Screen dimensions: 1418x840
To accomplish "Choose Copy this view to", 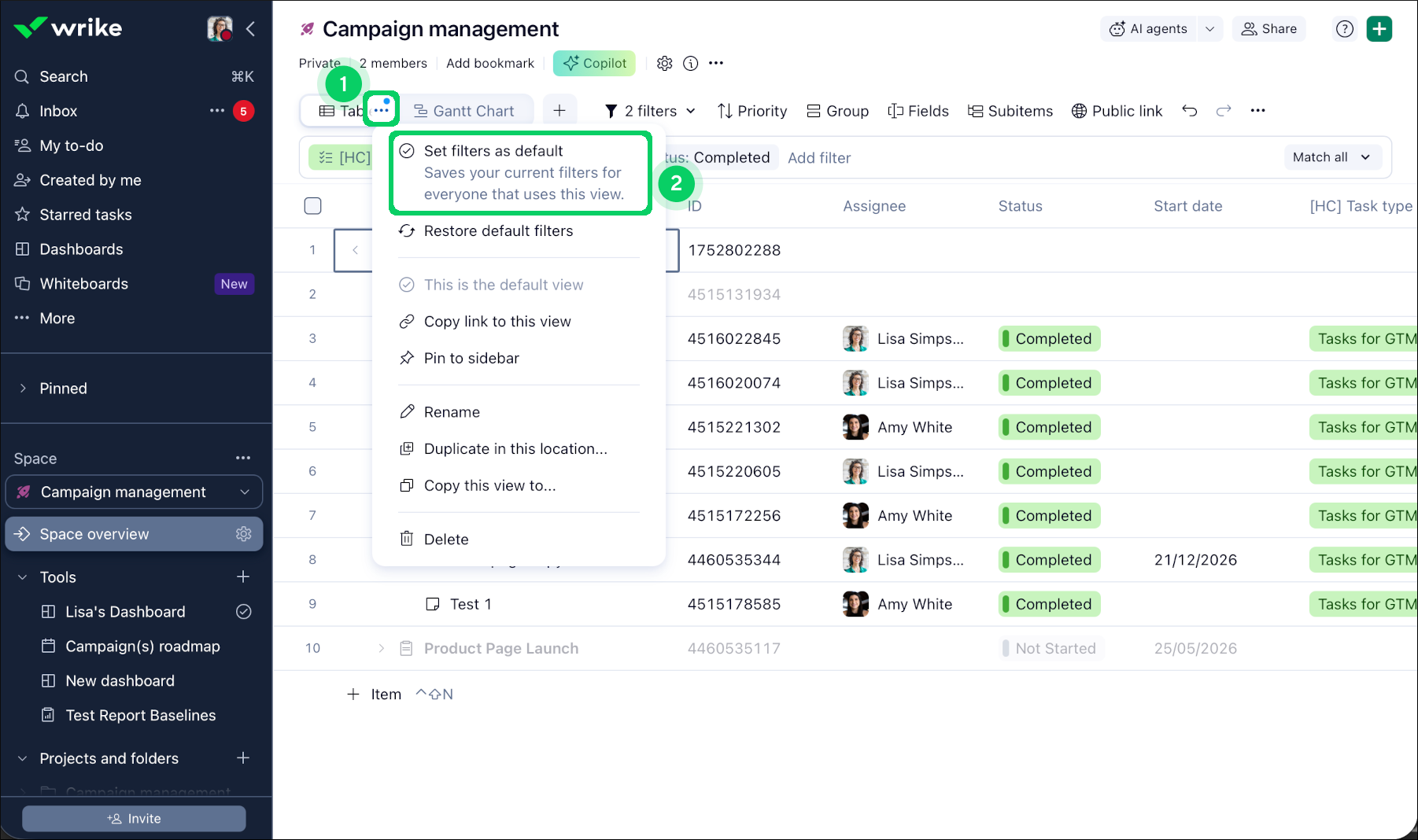I will (489, 486).
